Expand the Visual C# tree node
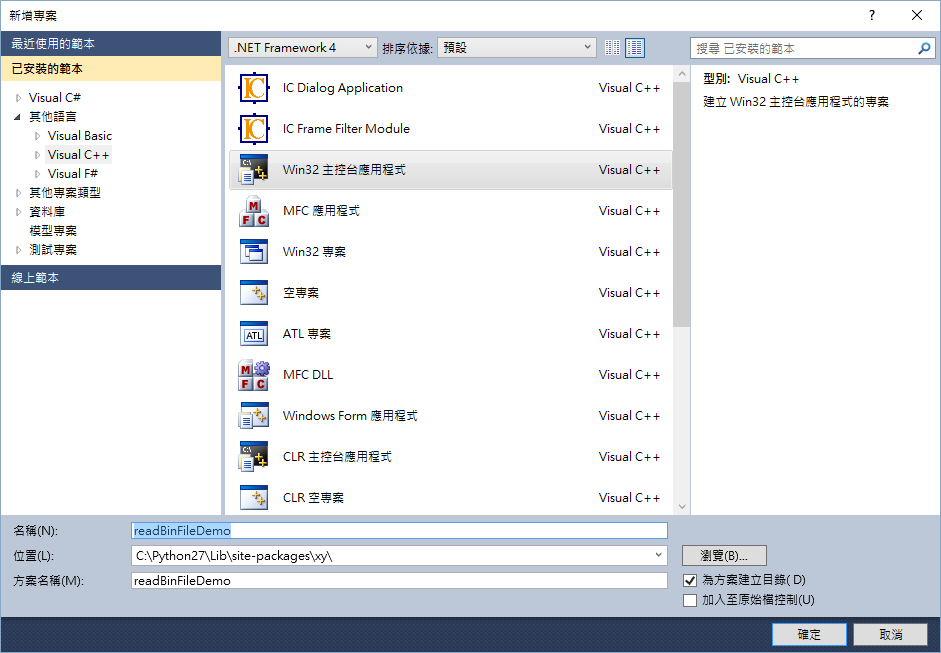The image size is (941, 653). 19,98
